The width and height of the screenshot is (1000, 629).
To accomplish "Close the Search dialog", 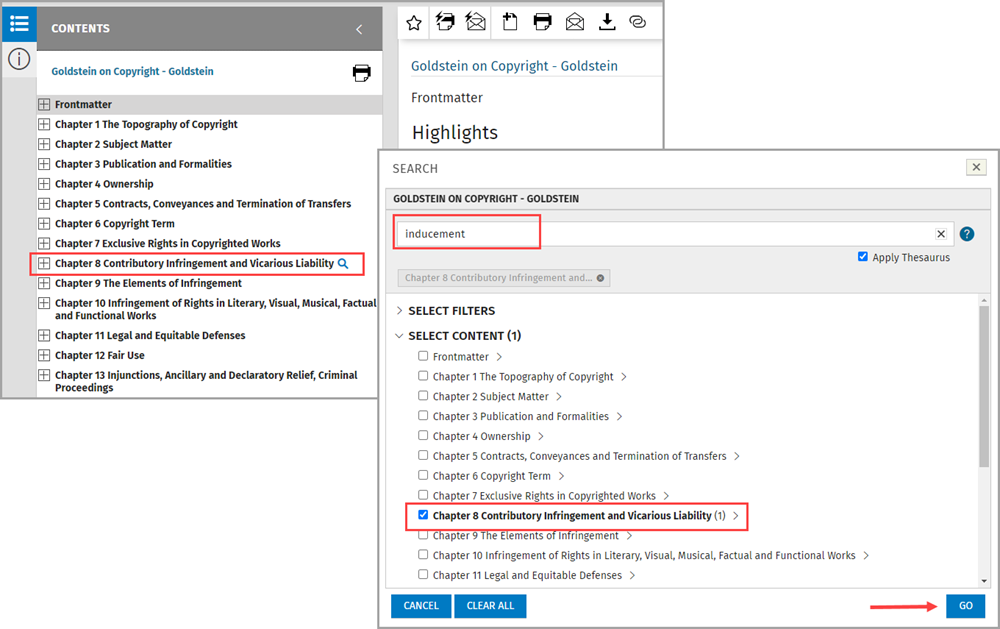I will point(976,167).
